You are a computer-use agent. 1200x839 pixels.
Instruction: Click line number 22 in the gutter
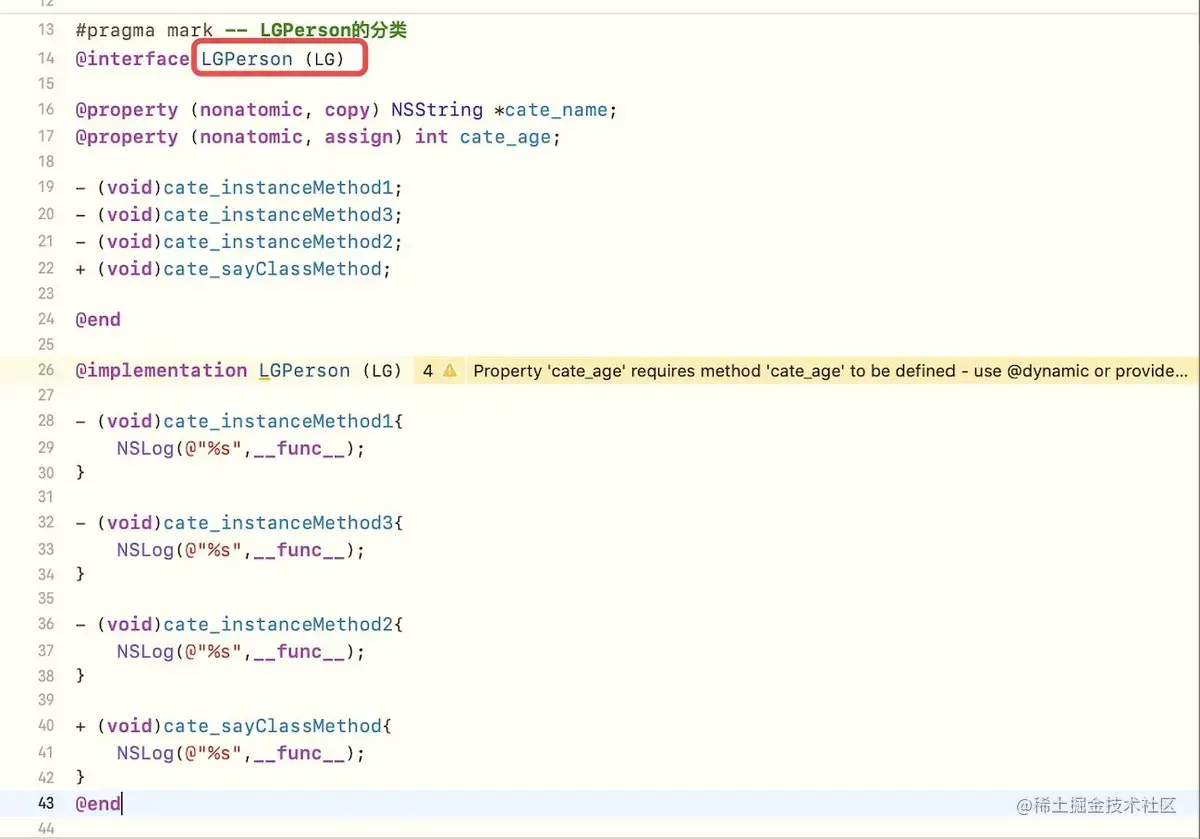point(46,268)
